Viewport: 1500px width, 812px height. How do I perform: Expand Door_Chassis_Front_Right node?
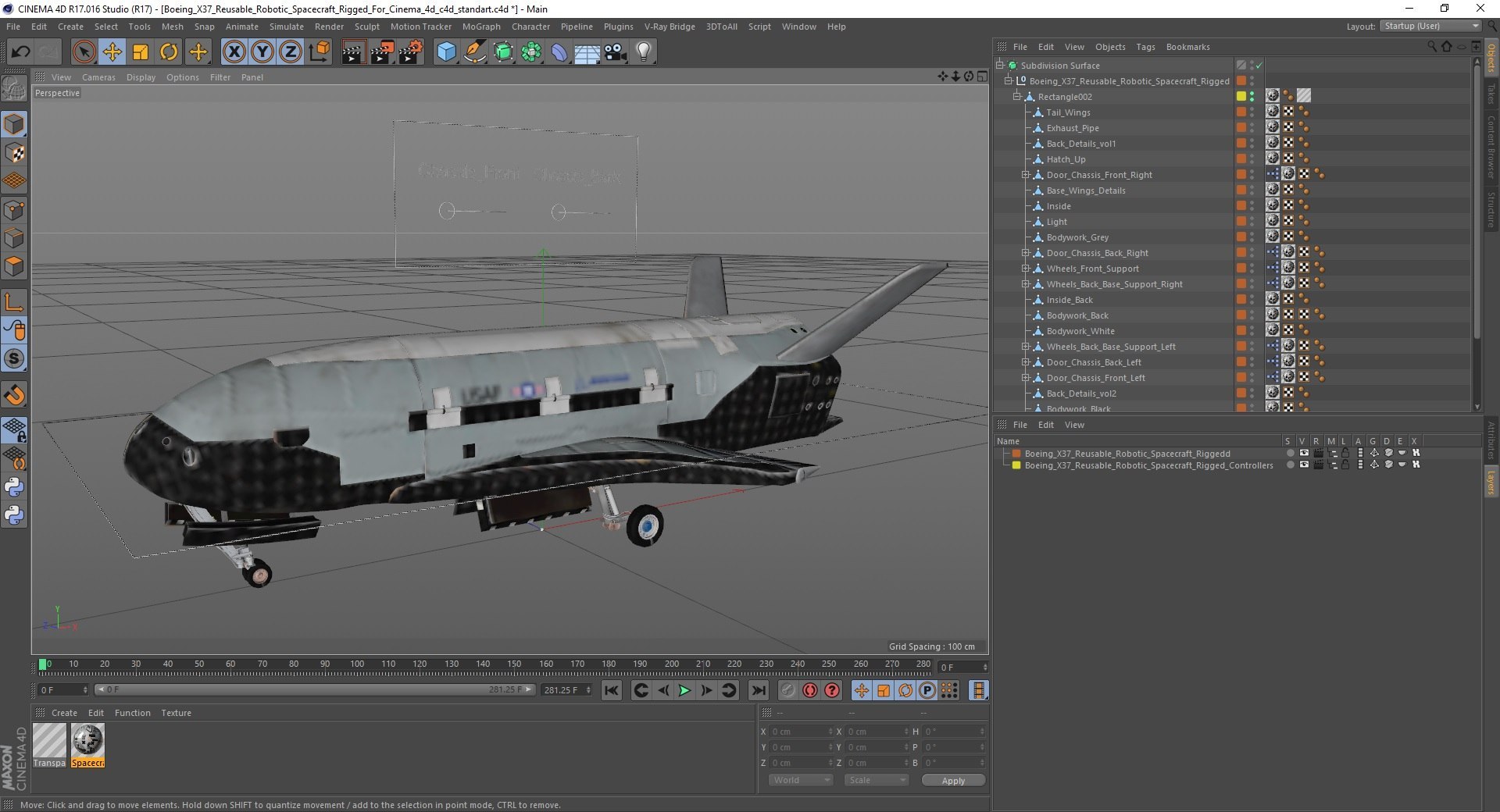tap(1025, 174)
